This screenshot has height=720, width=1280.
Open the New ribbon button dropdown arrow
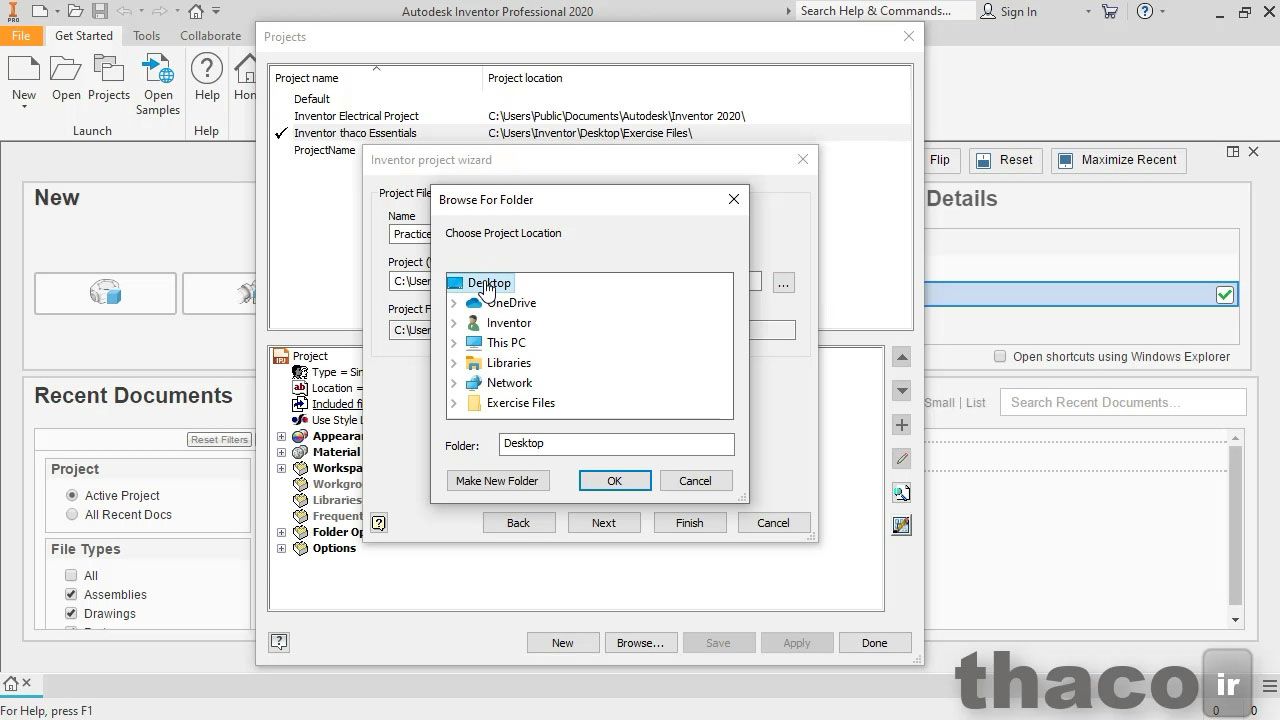[24, 107]
